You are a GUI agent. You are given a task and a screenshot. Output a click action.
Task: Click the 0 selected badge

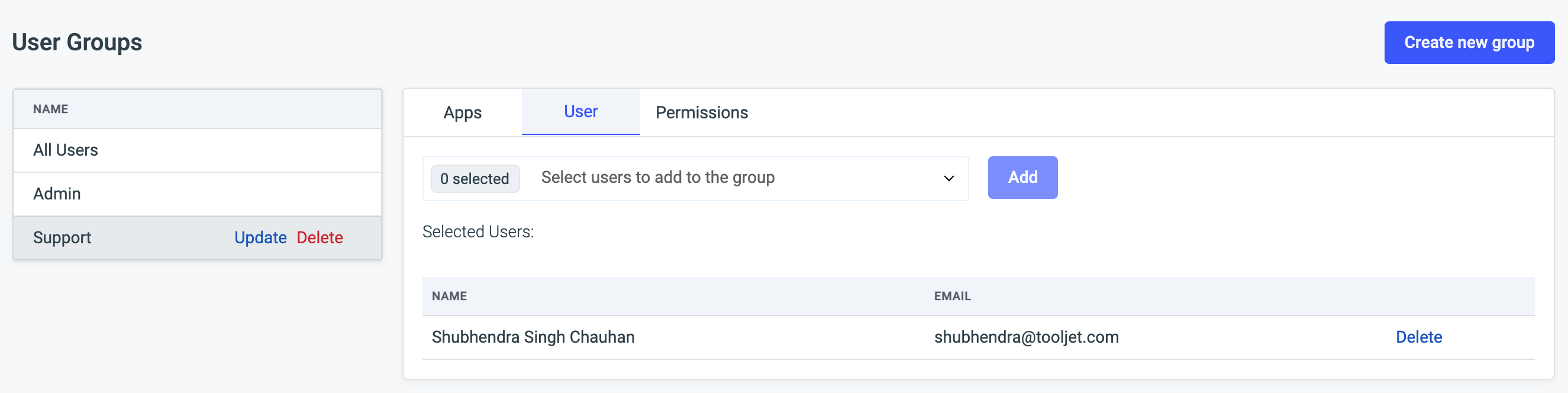(474, 179)
